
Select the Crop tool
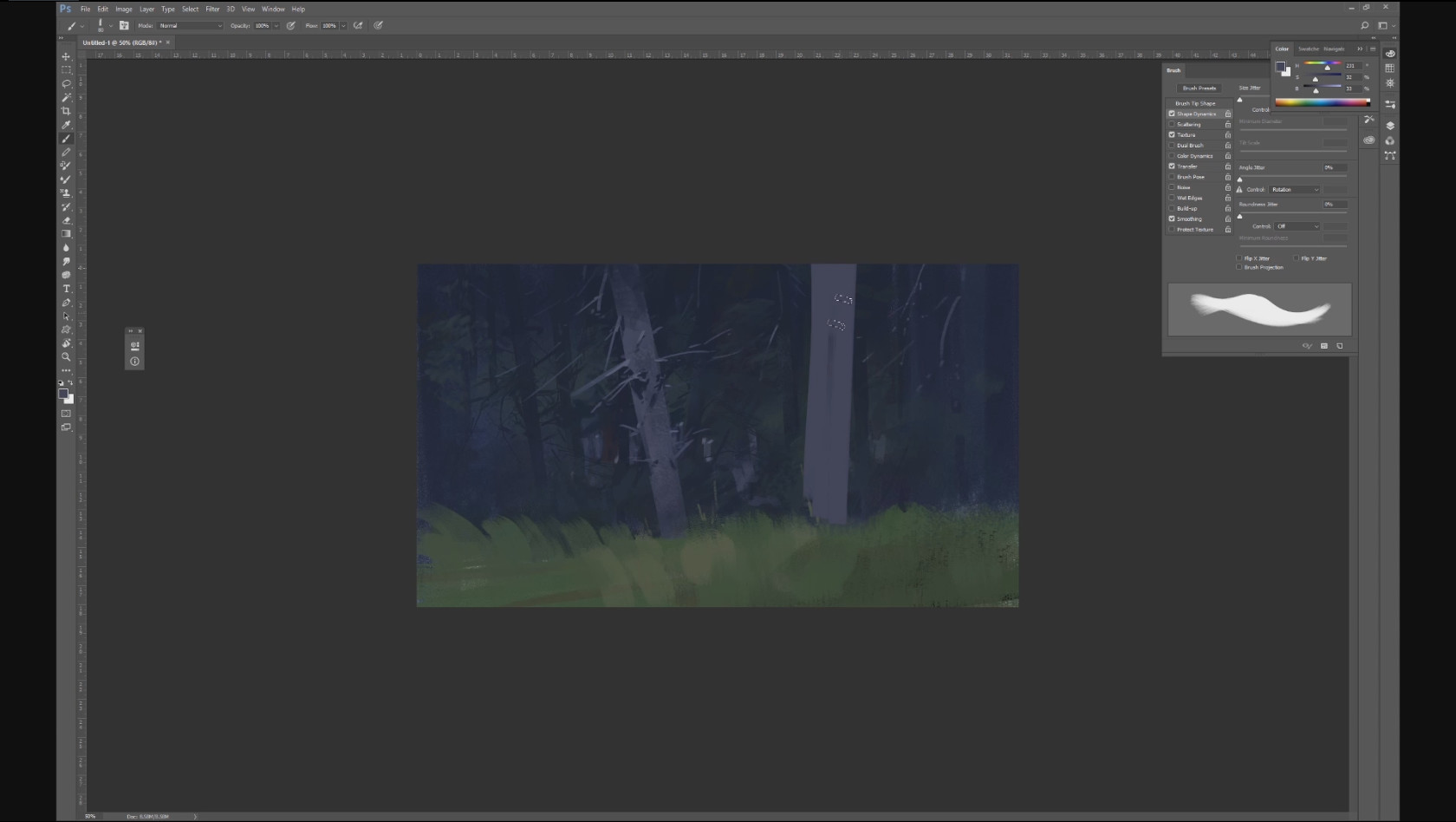pyautogui.click(x=66, y=111)
